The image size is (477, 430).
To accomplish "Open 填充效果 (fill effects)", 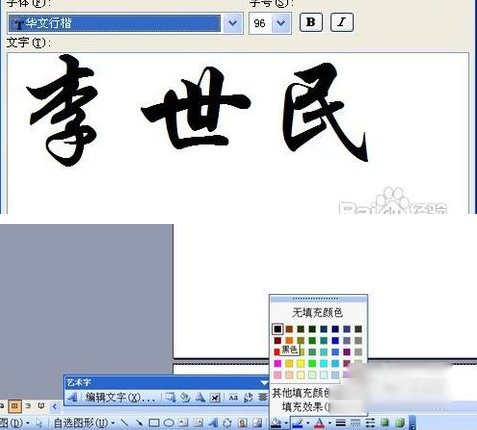I will pos(305,407).
